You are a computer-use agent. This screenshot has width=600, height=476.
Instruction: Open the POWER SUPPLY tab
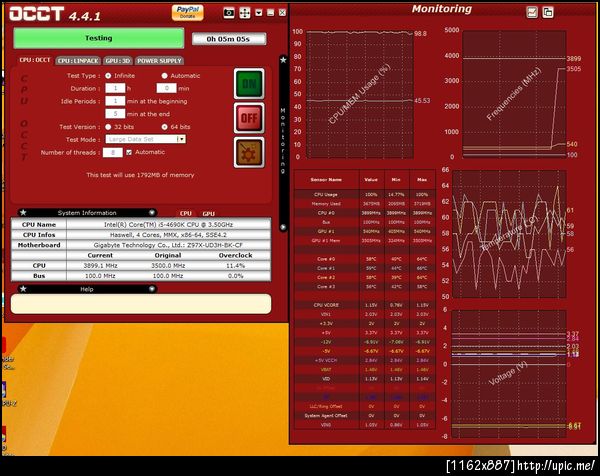[159, 61]
